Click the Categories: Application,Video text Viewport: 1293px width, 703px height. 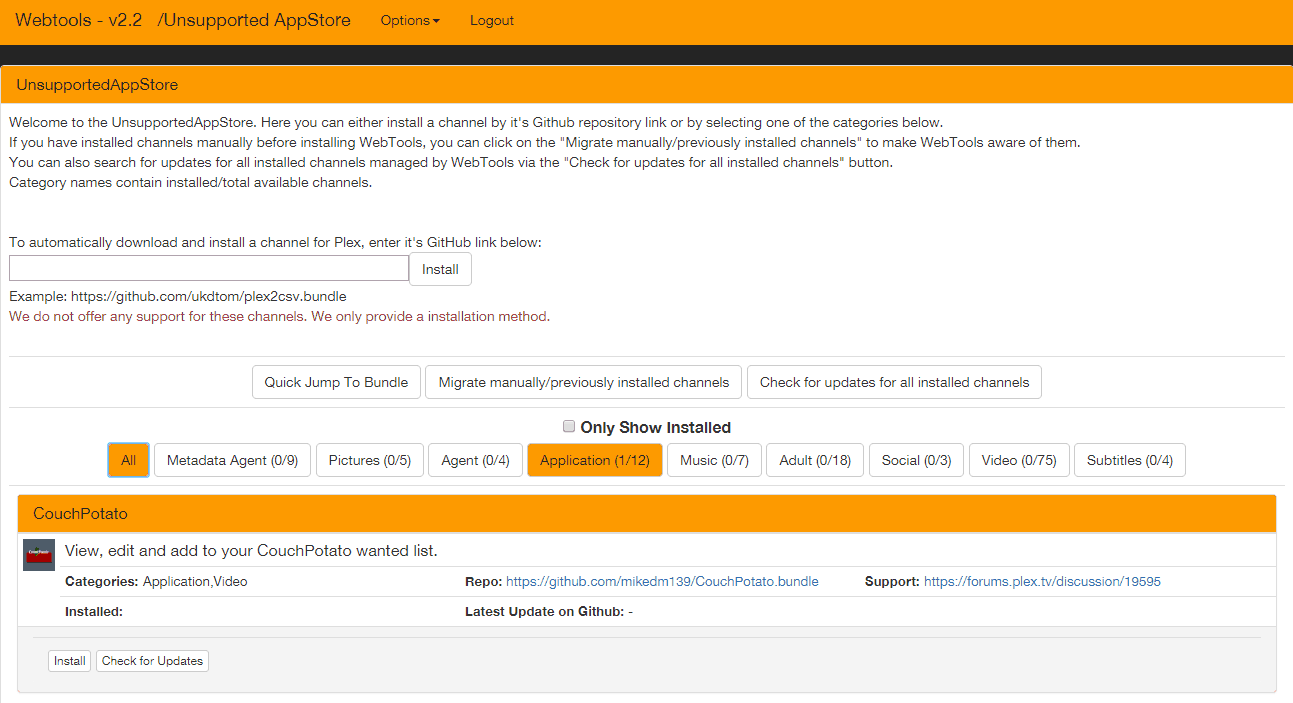point(156,581)
